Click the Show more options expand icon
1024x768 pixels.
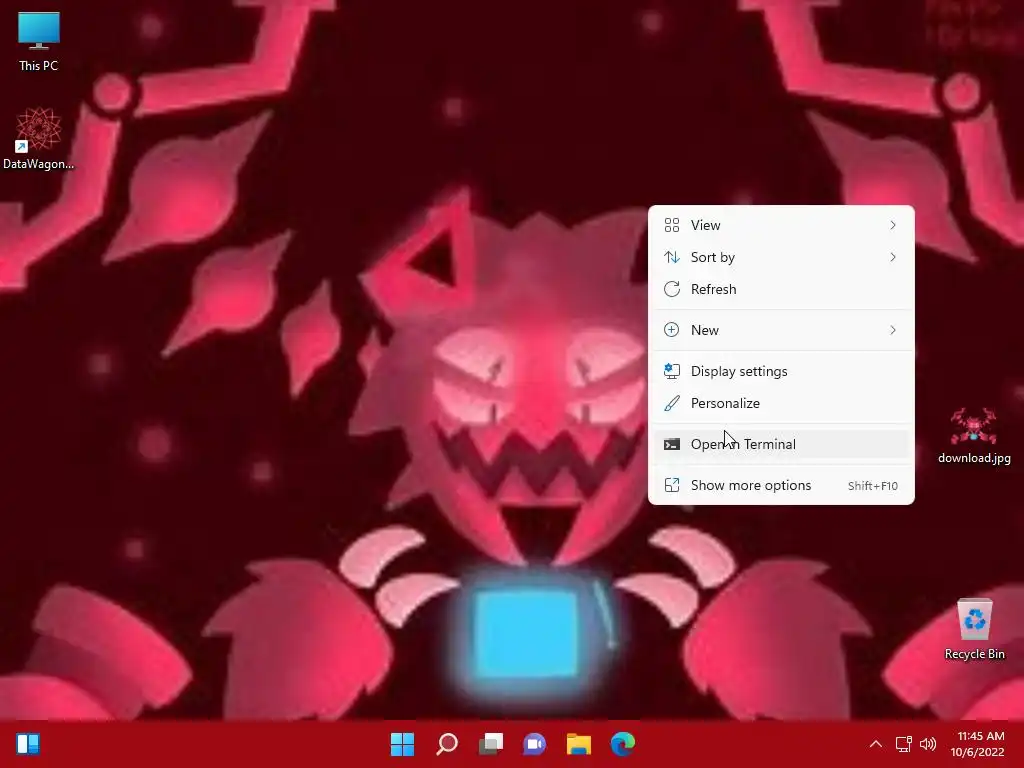coord(671,485)
